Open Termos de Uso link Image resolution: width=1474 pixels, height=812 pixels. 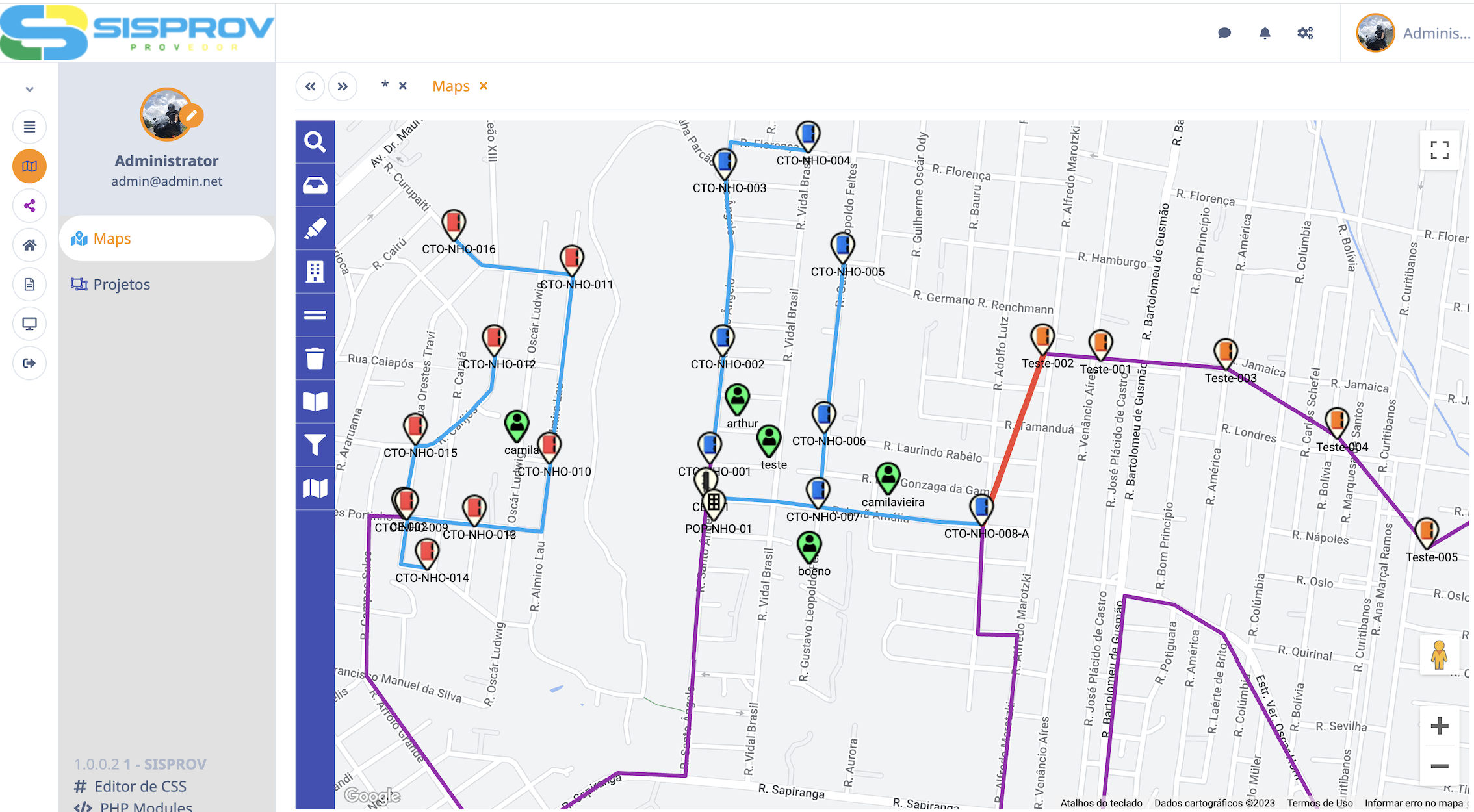(1319, 803)
